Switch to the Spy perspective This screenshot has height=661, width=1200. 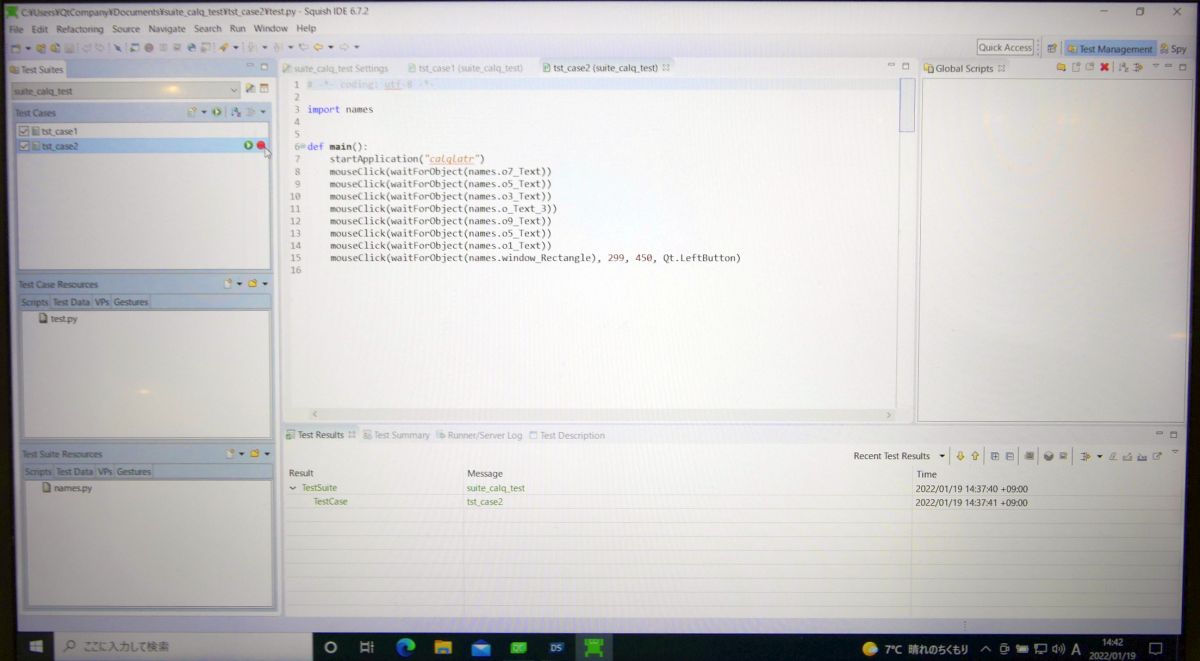click(1173, 48)
